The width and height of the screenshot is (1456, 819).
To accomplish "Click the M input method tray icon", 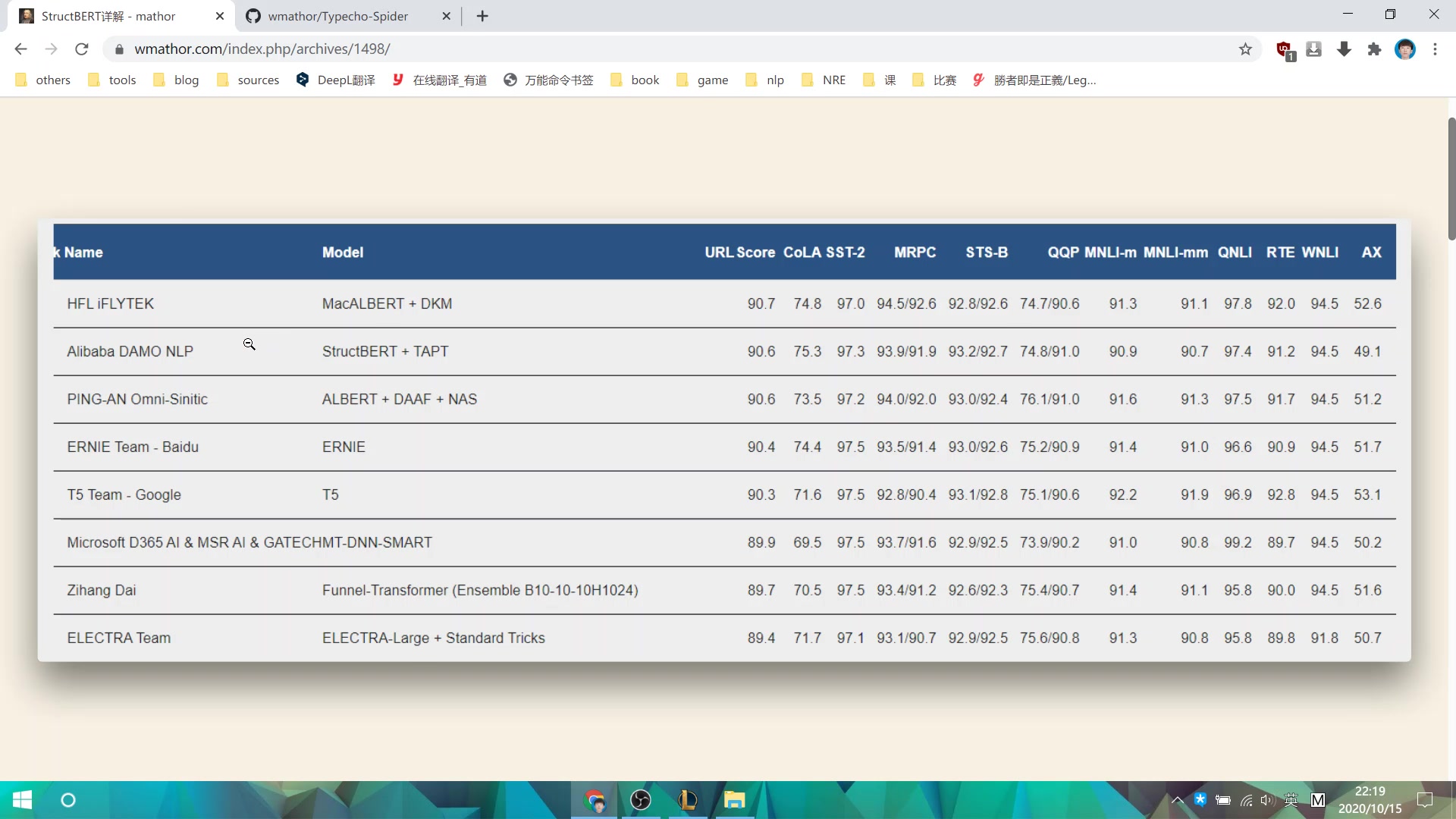I will point(1318,800).
